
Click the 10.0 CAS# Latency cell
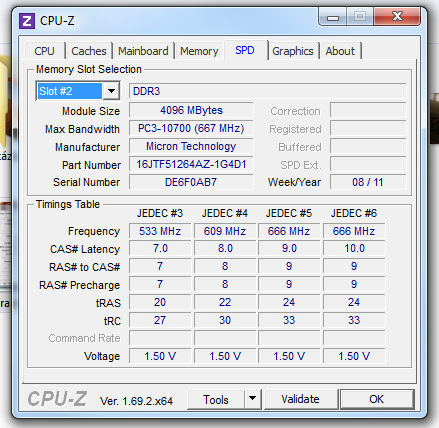point(354,248)
